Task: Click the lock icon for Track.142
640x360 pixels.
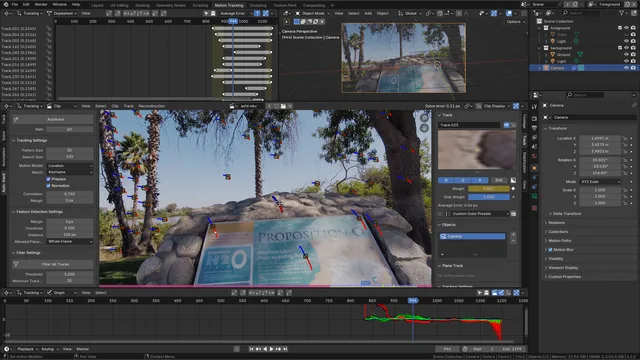Action: [x=49, y=47]
